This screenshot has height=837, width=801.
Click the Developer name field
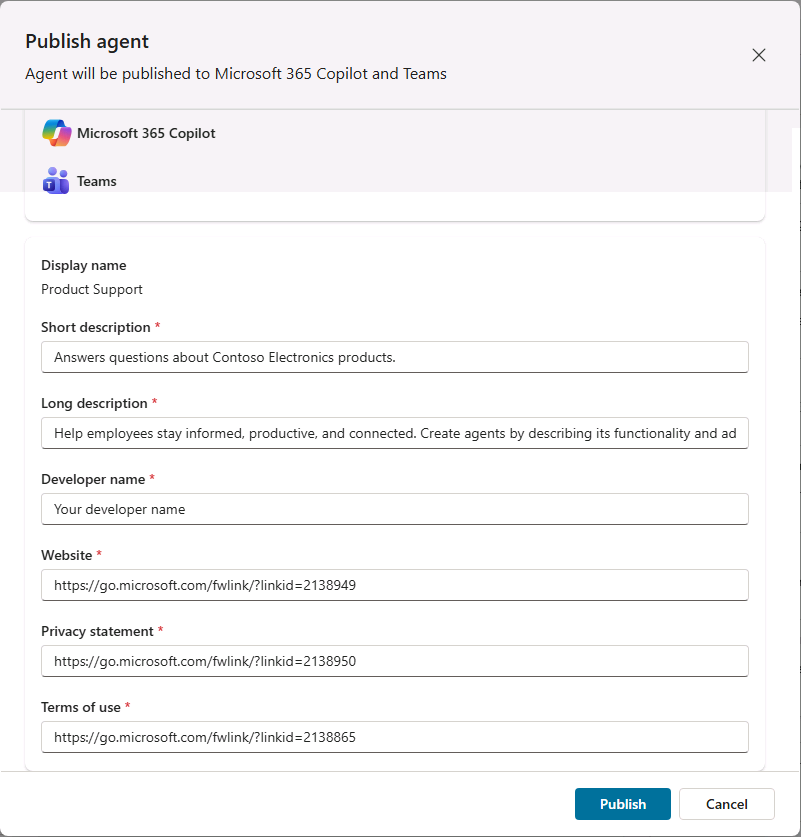click(394, 509)
